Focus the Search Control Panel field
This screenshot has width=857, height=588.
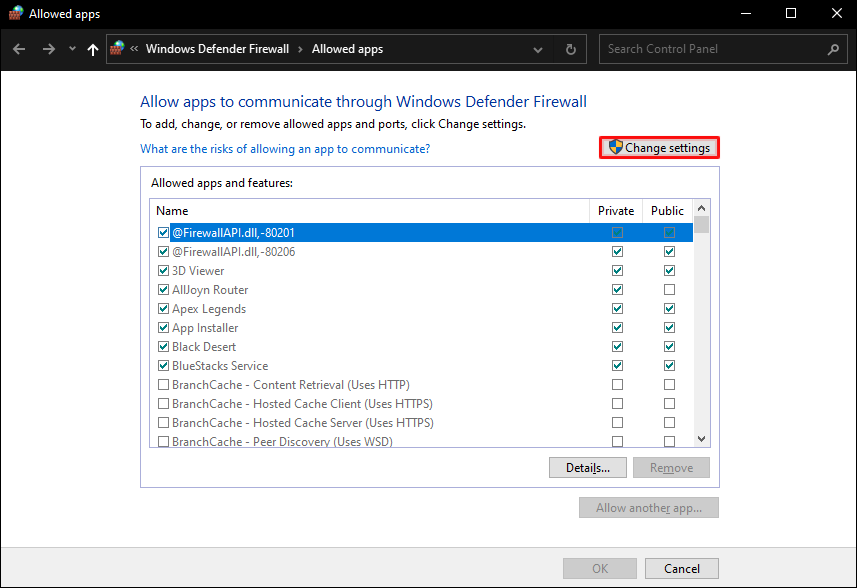coord(714,49)
